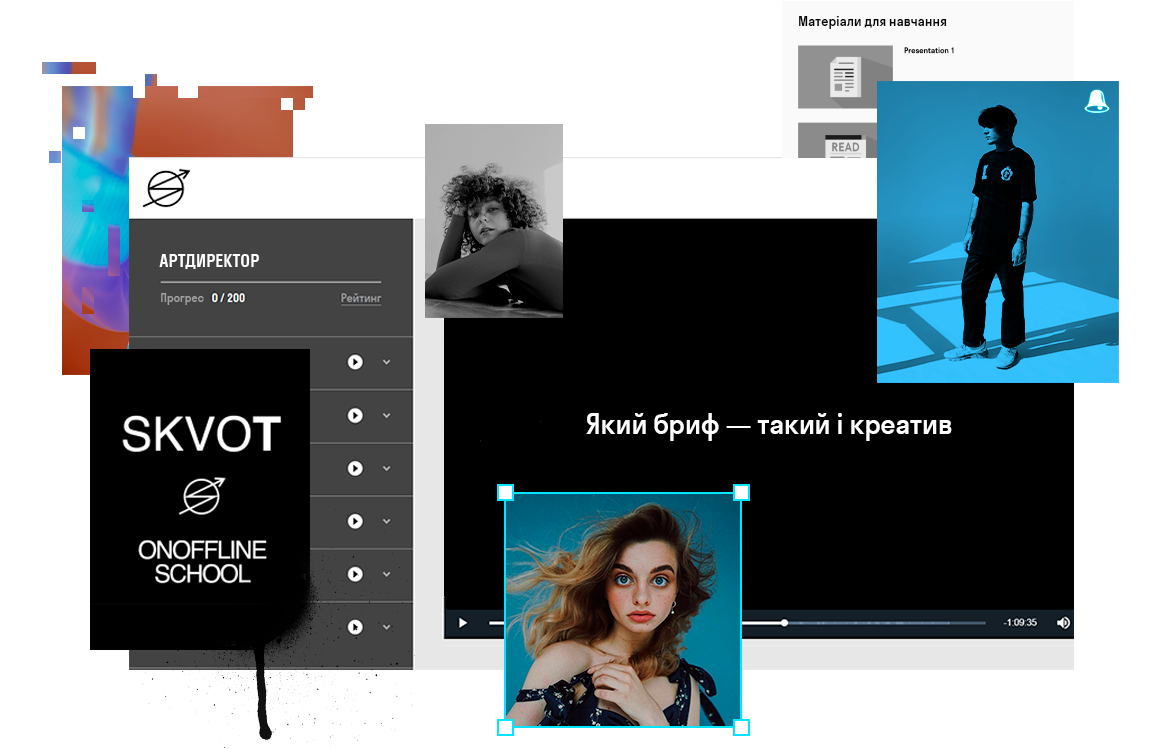Select the SKVOT ONOFFLINE SCHOOL black card
This screenshot has height=749, width=1162.
pos(199,498)
